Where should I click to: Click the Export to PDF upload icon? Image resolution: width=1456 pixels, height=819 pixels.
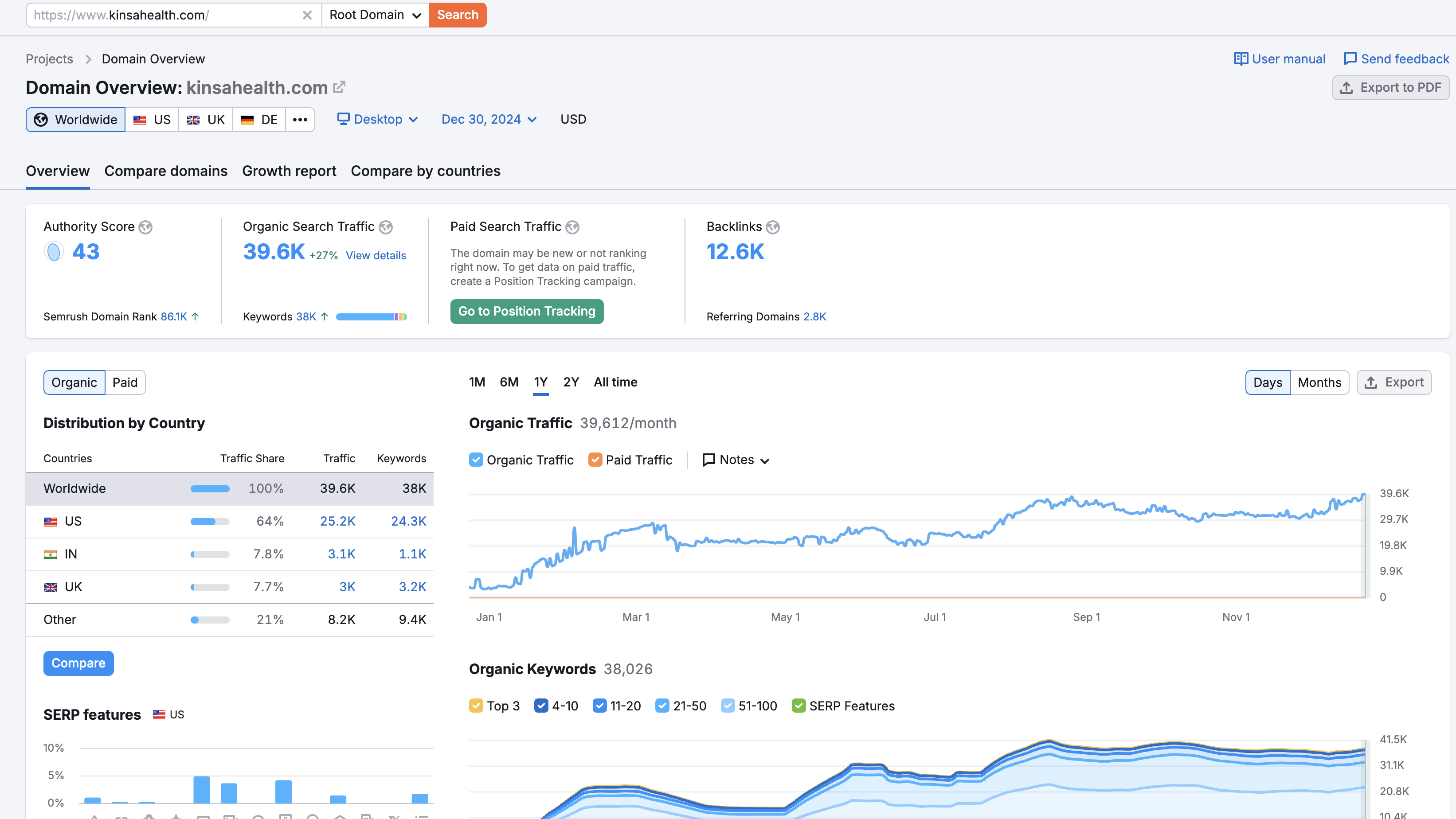[1346, 88]
